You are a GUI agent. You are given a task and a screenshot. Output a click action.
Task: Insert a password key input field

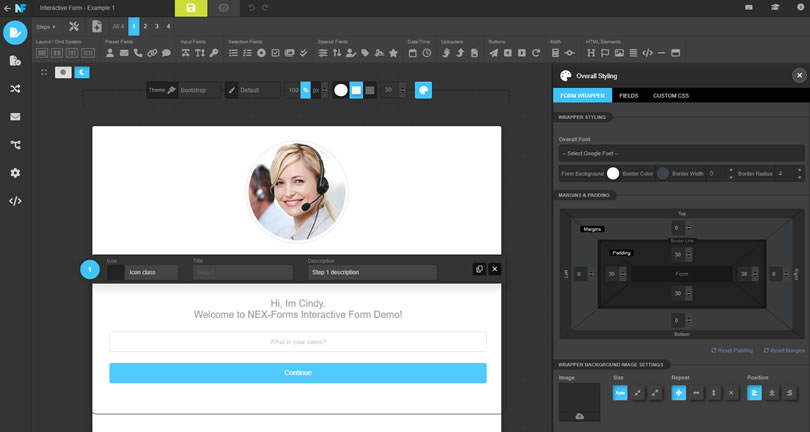pos(214,53)
